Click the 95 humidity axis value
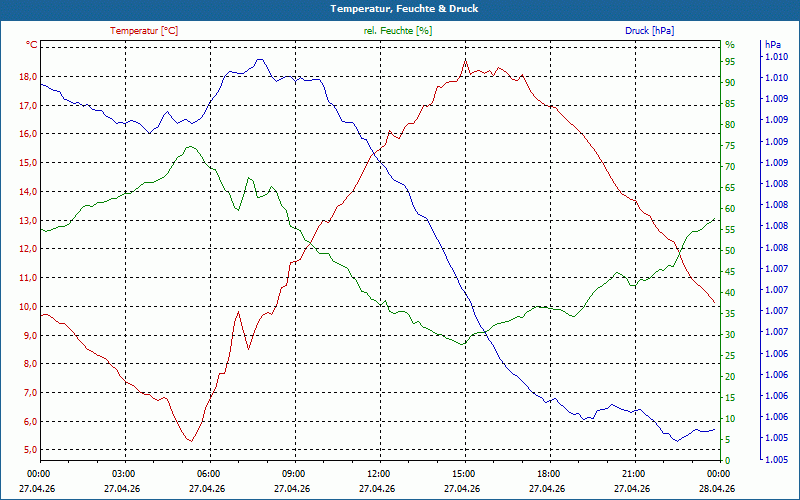This screenshot has width=800, height=500. point(730,62)
